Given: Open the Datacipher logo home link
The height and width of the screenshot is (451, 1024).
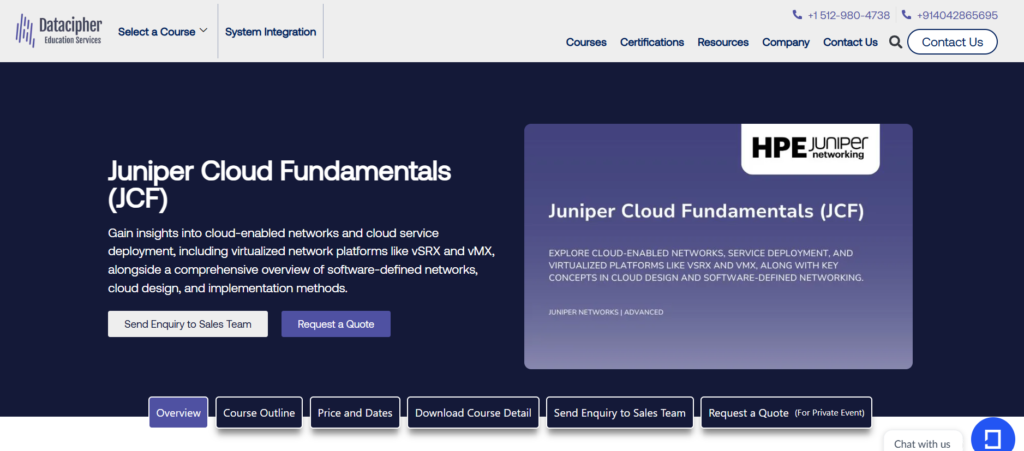Looking at the screenshot, I should tap(59, 31).
